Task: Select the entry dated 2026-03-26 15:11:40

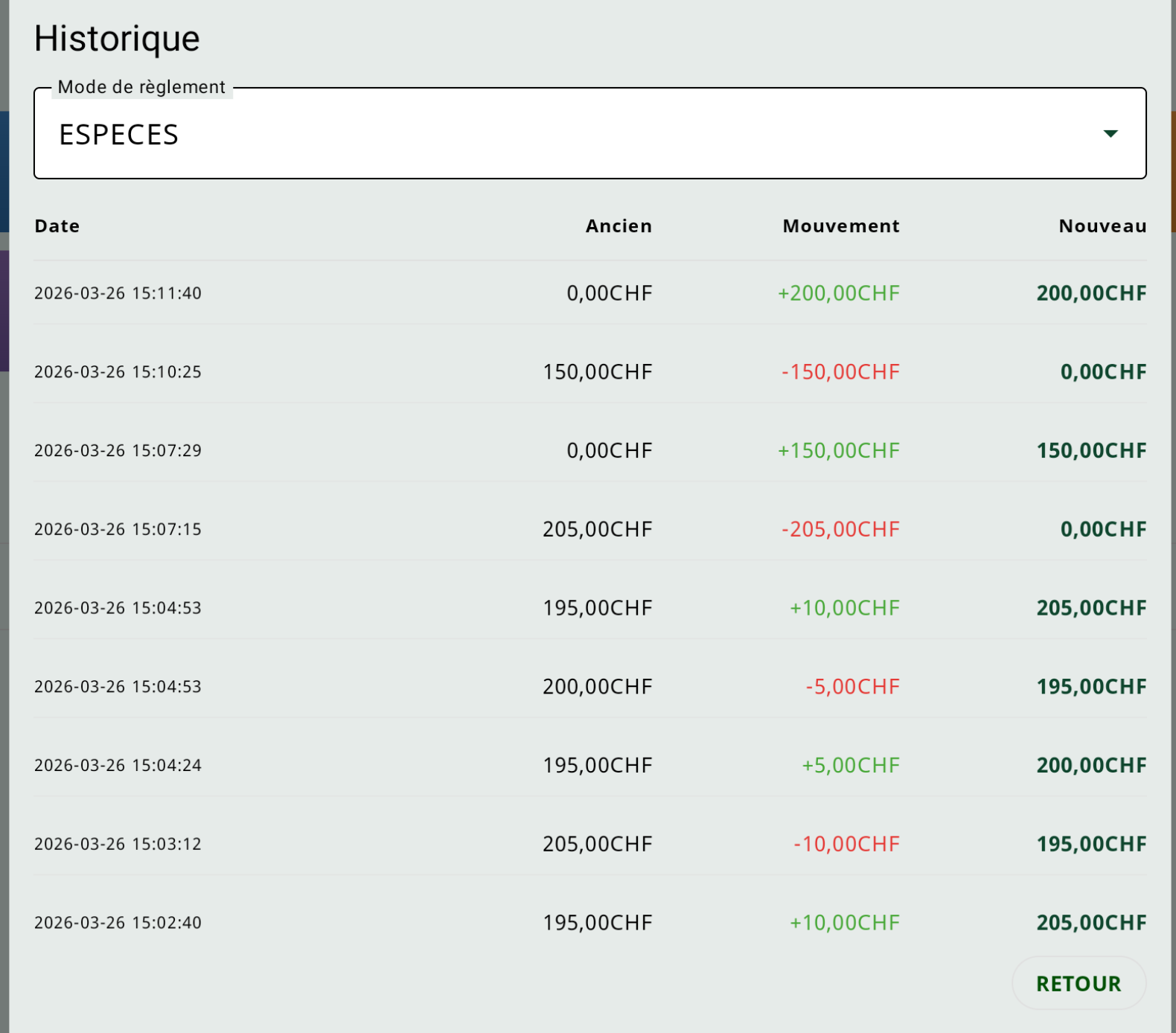Action: point(118,293)
